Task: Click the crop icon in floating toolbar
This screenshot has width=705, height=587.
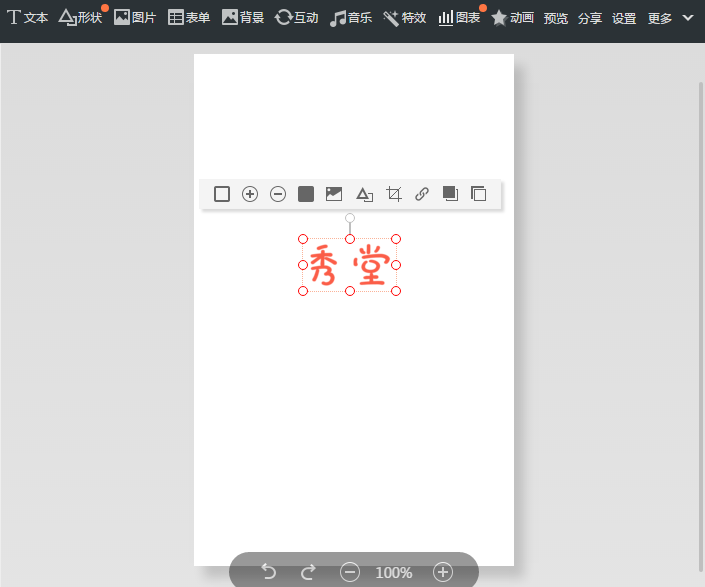Action: (394, 194)
